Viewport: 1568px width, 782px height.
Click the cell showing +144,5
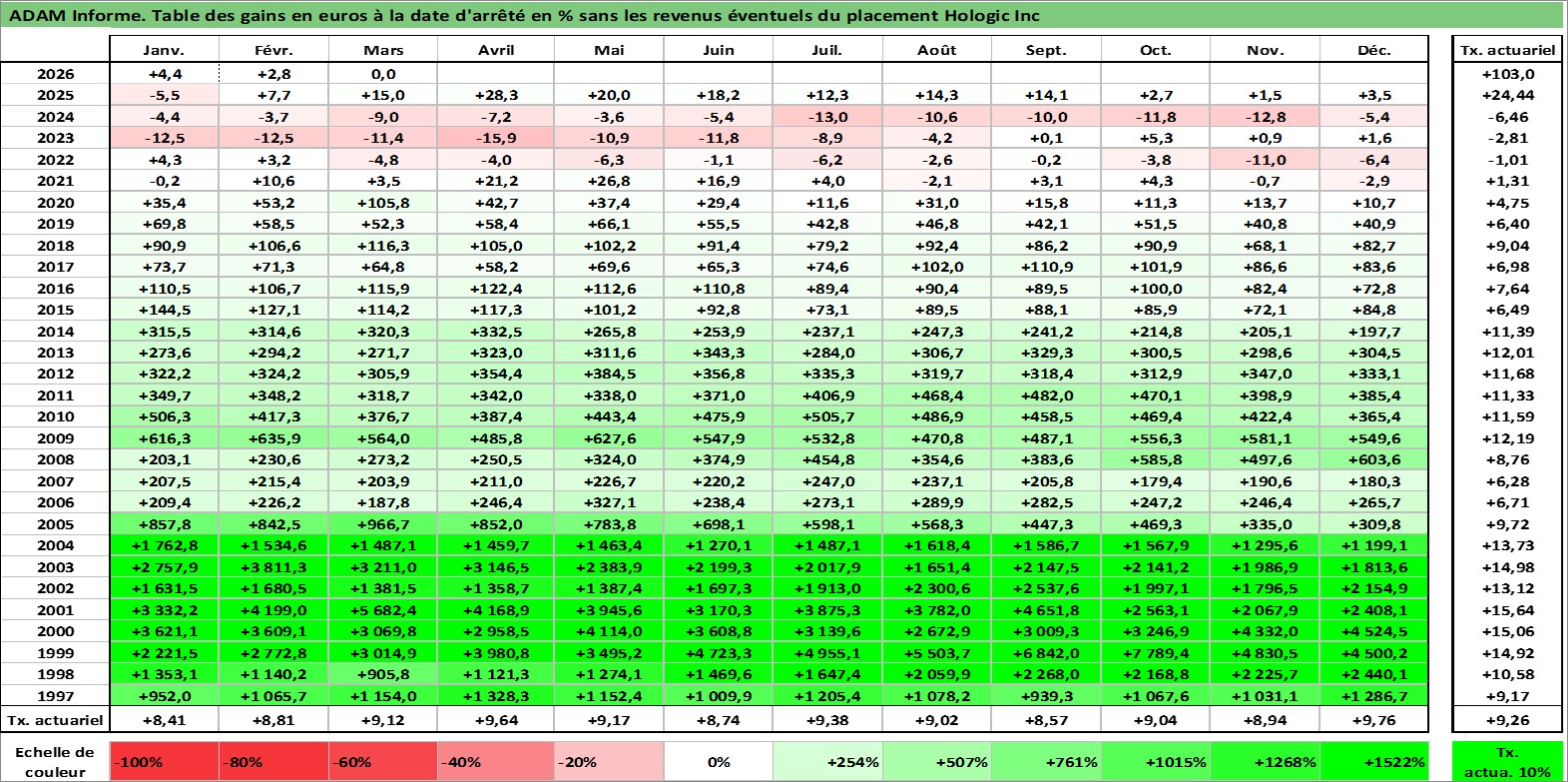[164, 310]
